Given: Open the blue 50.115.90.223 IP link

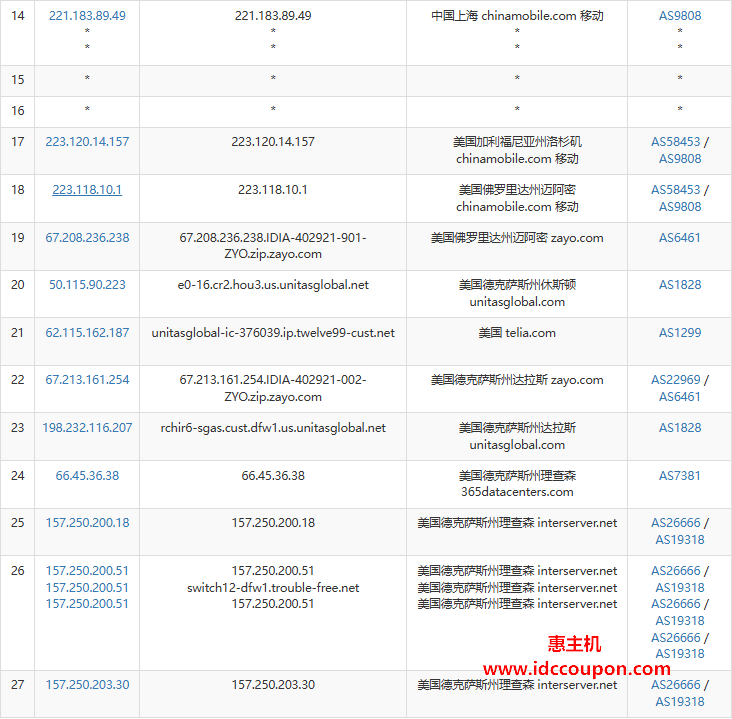Looking at the screenshot, I should (87, 285).
